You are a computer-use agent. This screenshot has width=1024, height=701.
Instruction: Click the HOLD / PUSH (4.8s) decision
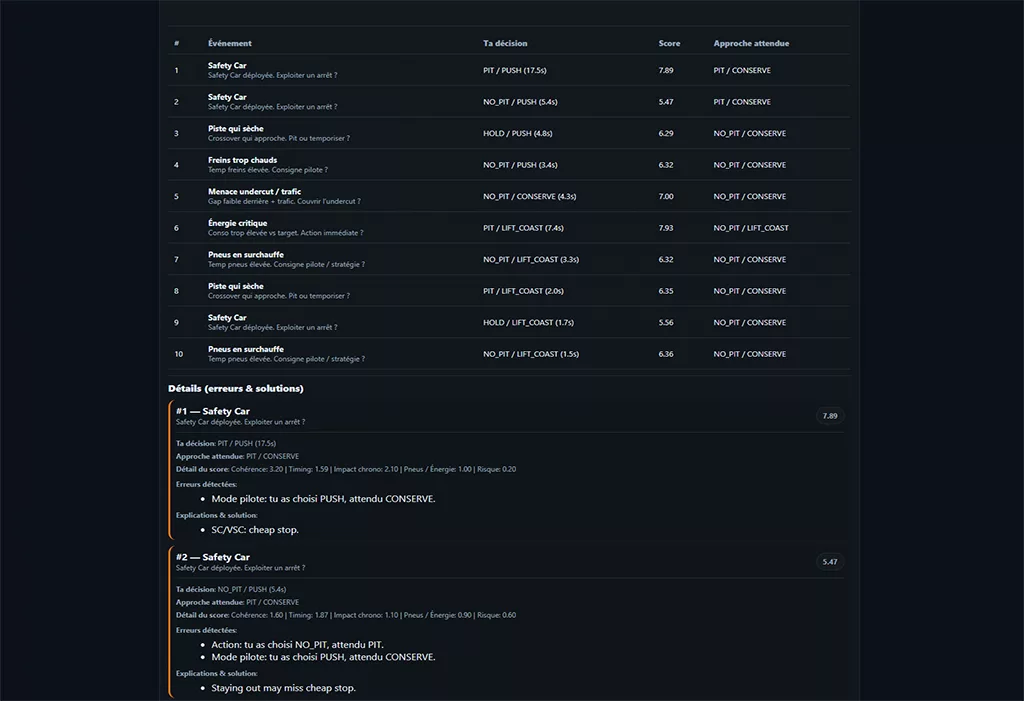point(517,134)
